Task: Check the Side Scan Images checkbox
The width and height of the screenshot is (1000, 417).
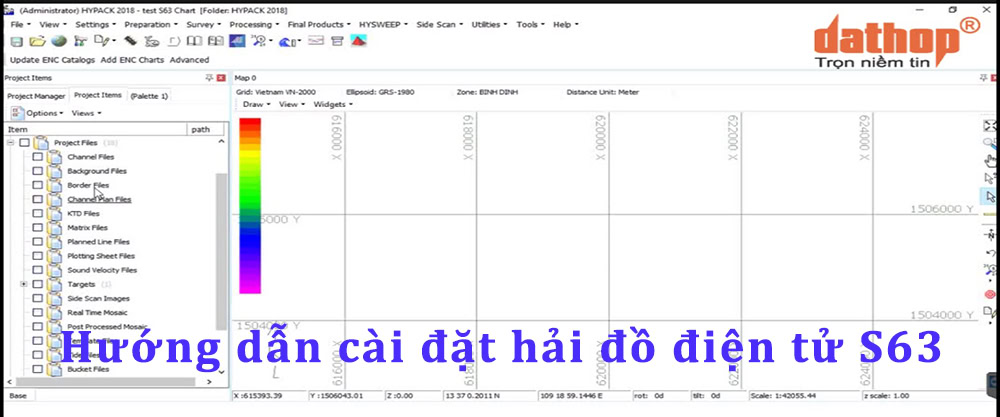Action: pos(38,298)
